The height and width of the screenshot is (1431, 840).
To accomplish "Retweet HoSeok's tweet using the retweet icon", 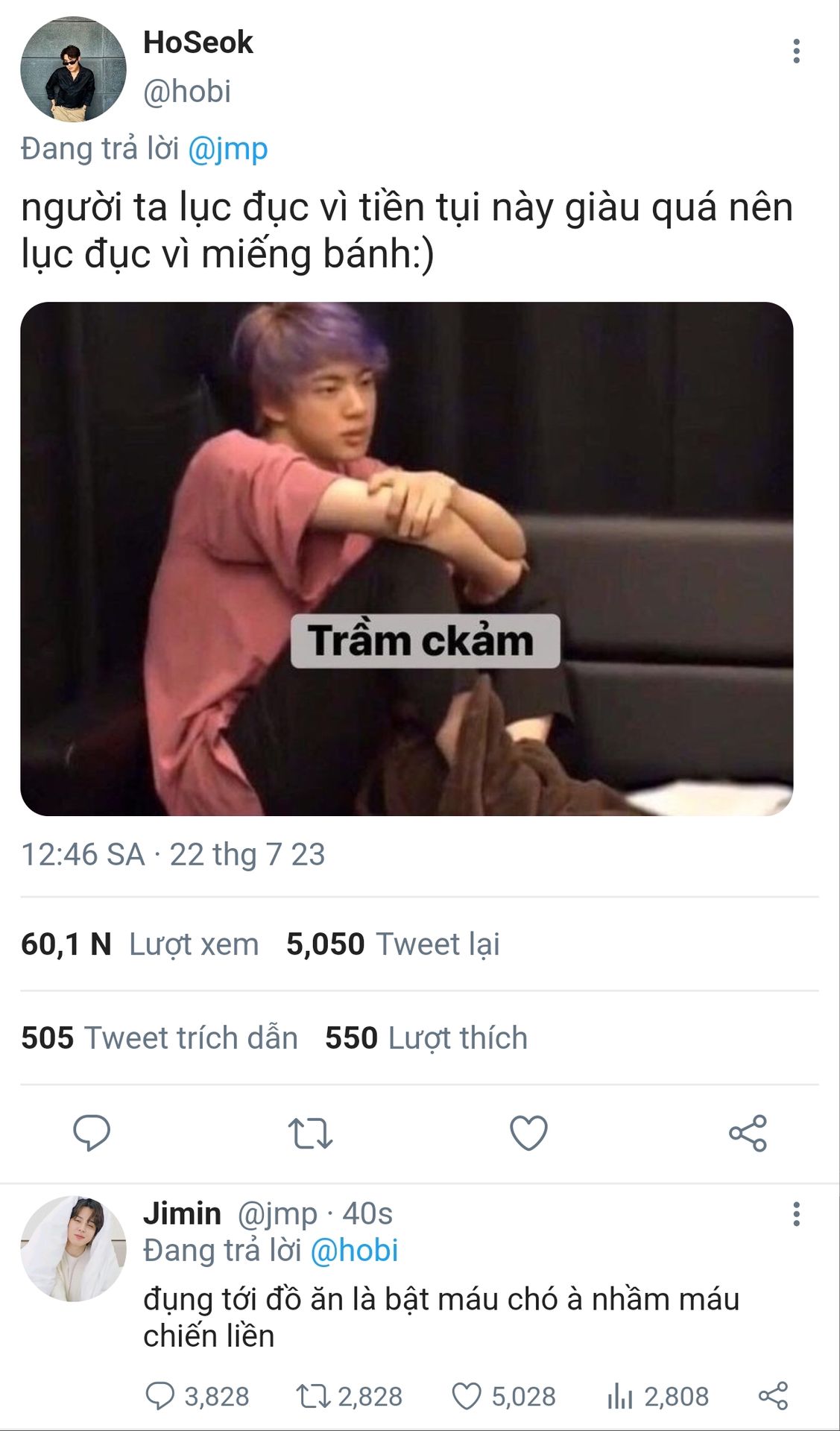I will (310, 1133).
